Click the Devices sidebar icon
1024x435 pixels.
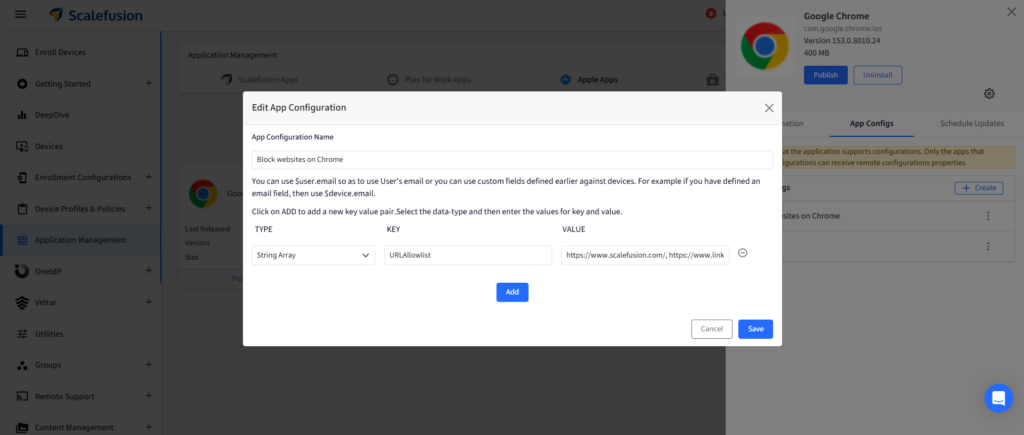click(22, 146)
